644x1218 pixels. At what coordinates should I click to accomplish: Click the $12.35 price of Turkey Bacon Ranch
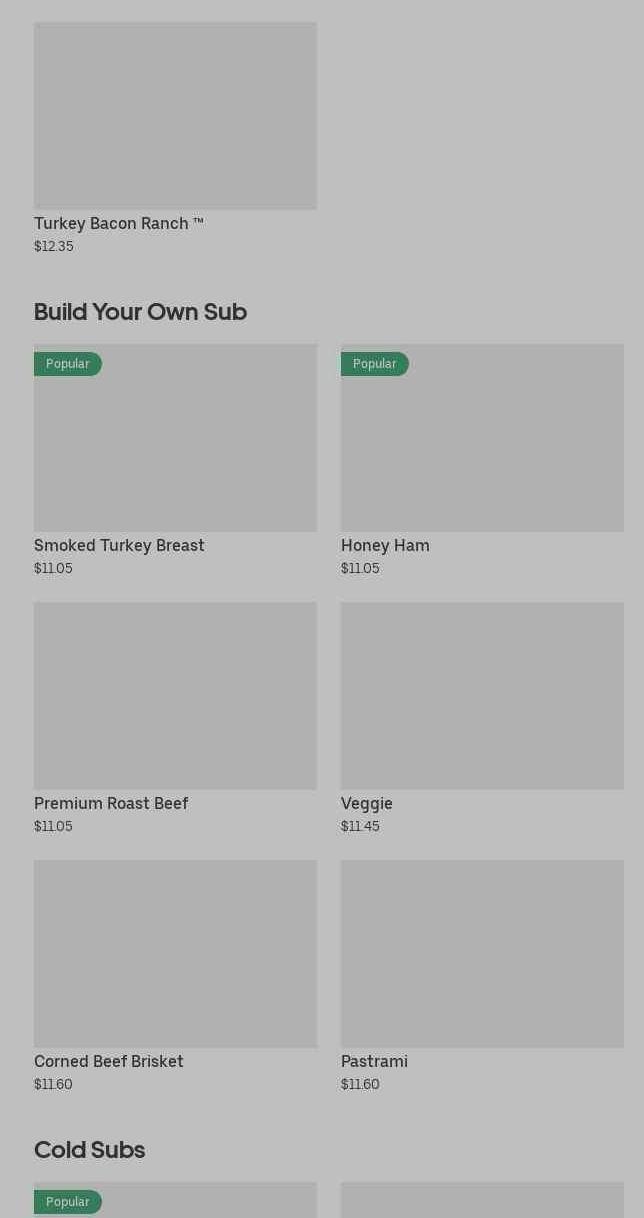click(x=54, y=246)
